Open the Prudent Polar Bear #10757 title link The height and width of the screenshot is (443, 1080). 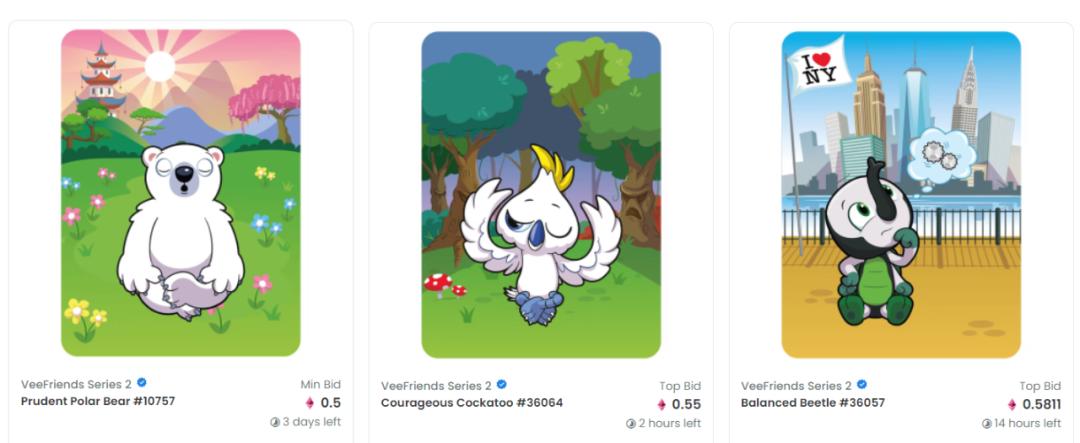click(x=98, y=401)
